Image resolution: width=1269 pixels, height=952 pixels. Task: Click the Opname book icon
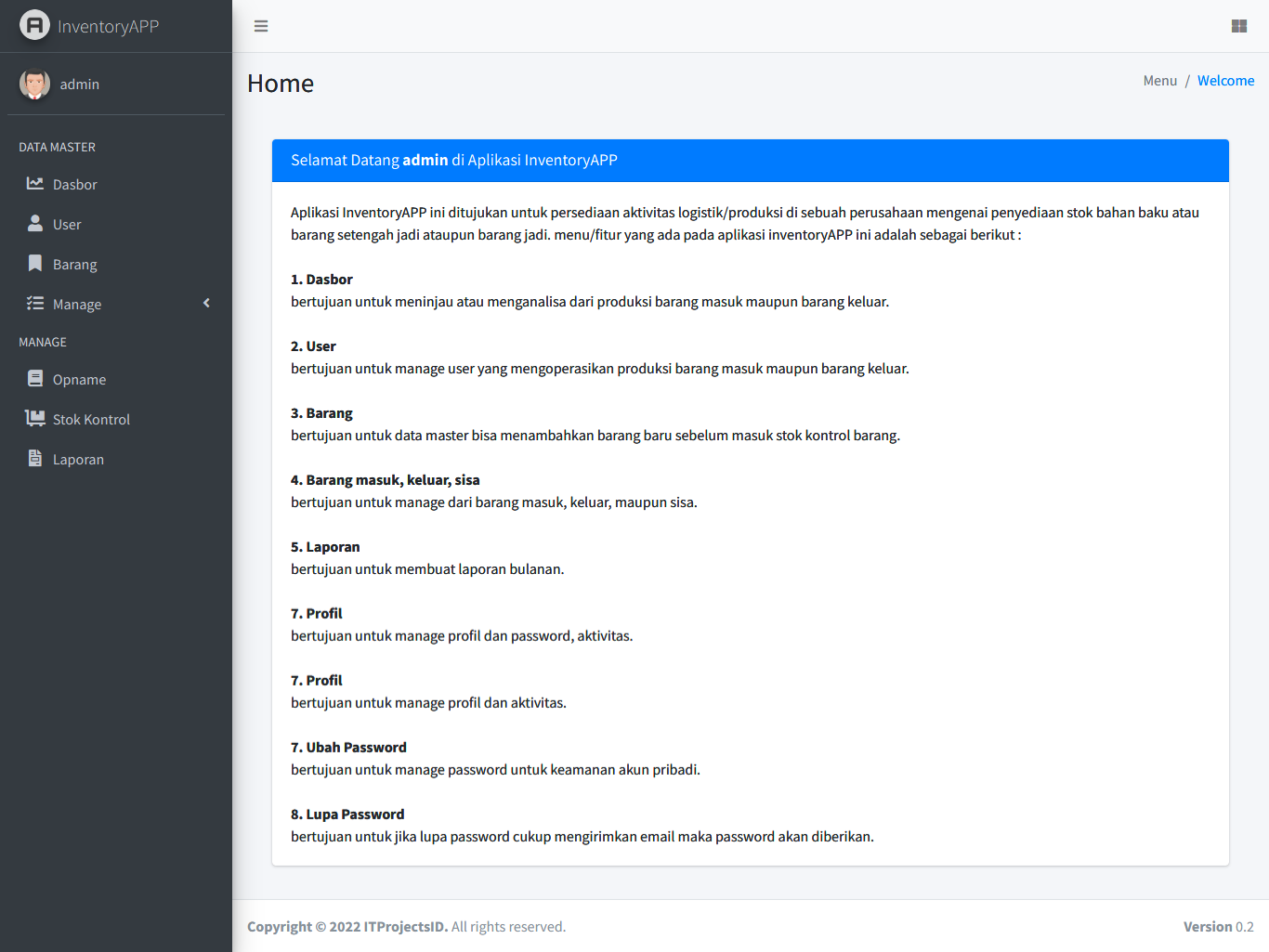pyautogui.click(x=35, y=379)
